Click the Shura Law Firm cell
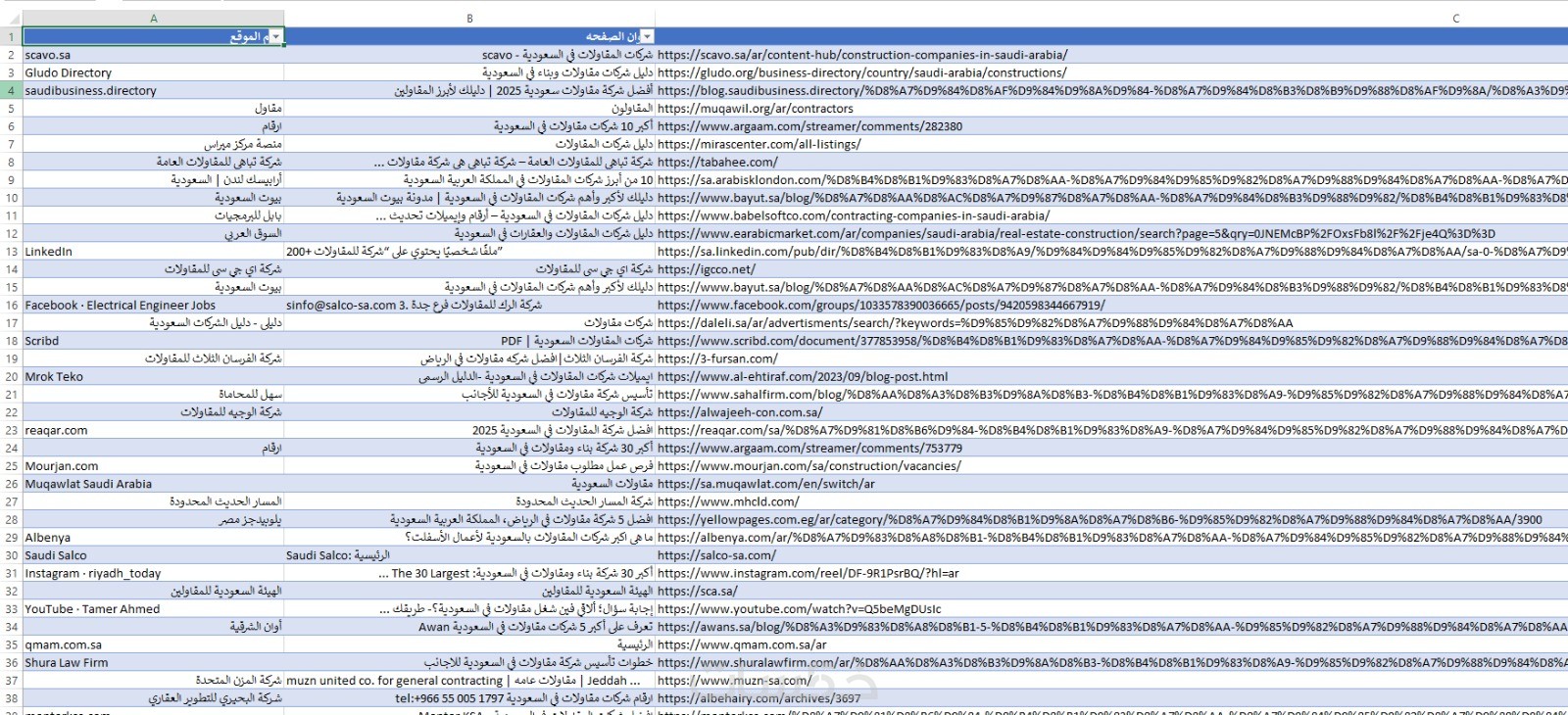The image size is (1568, 715). (153, 663)
